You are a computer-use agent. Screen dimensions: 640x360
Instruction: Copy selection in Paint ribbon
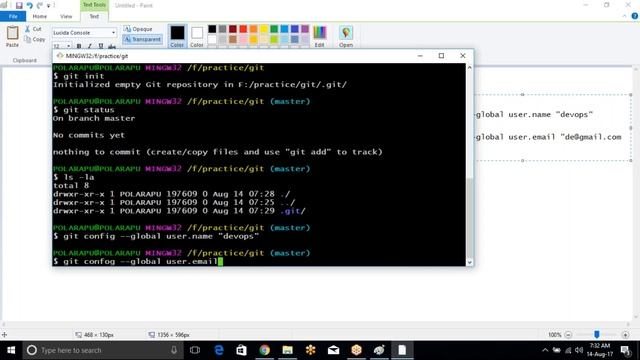point(35,39)
